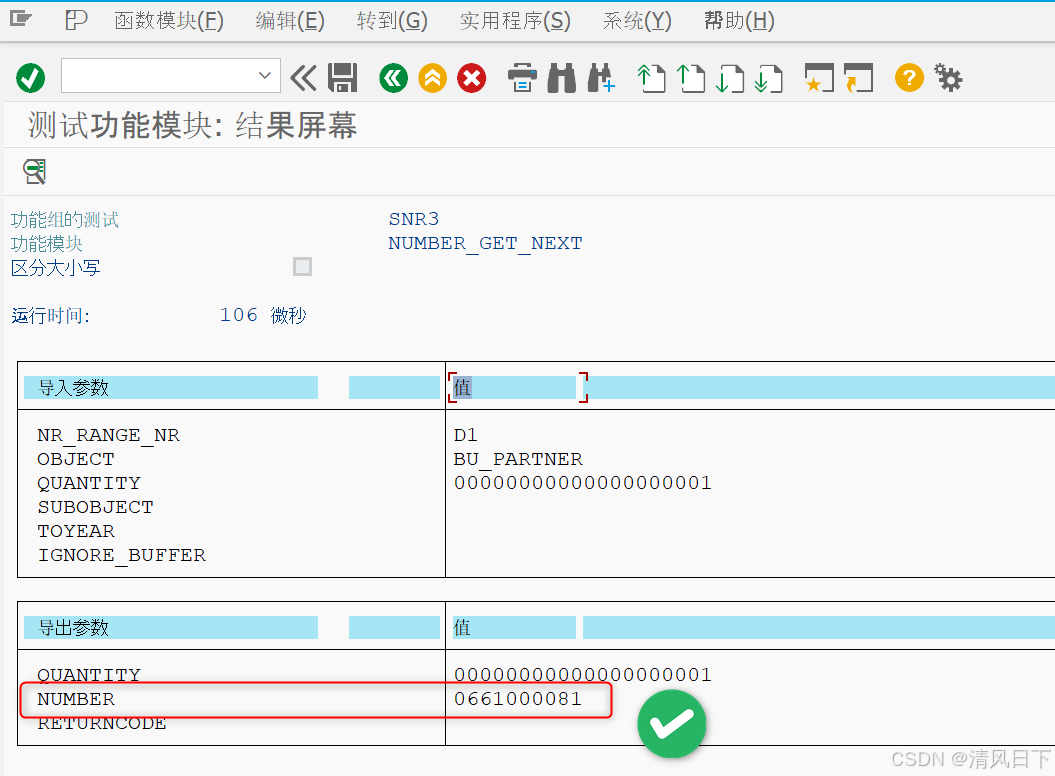The image size is (1055, 776).
Task: Open the SAP system menu icon at top-left
Action: [21, 20]
